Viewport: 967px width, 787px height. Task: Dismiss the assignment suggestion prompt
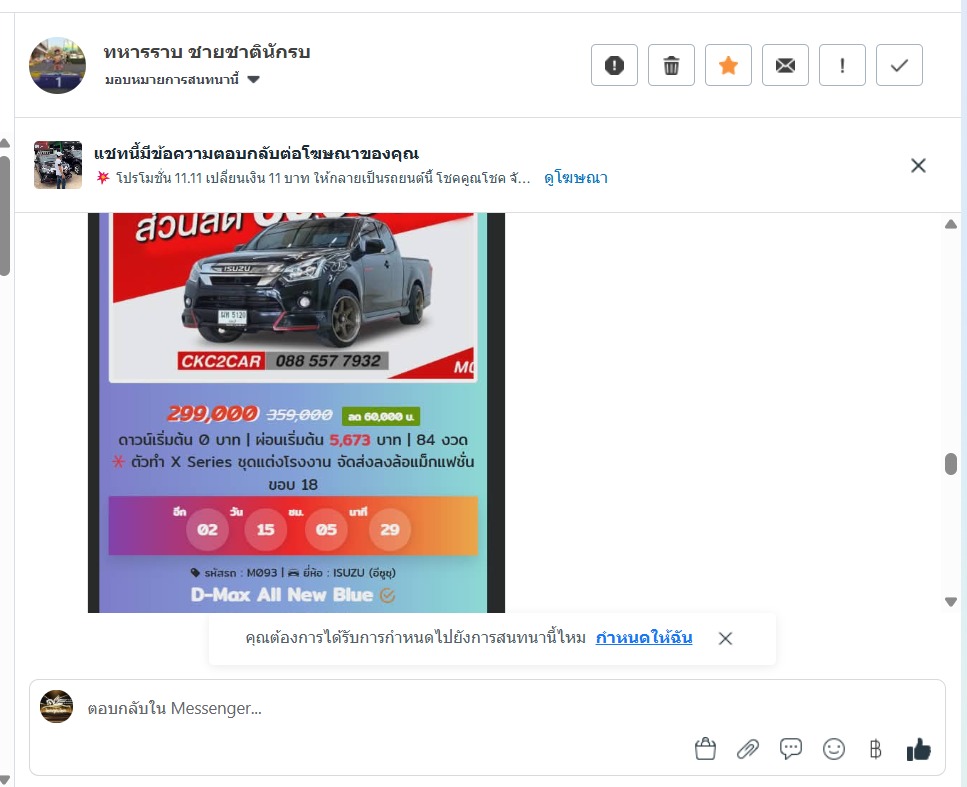point(725,638)
